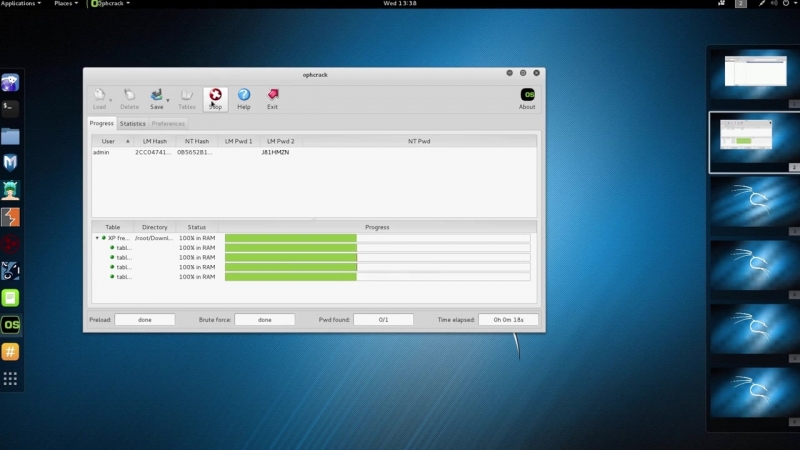Open the top Iceweasel icon in dock

10,82
